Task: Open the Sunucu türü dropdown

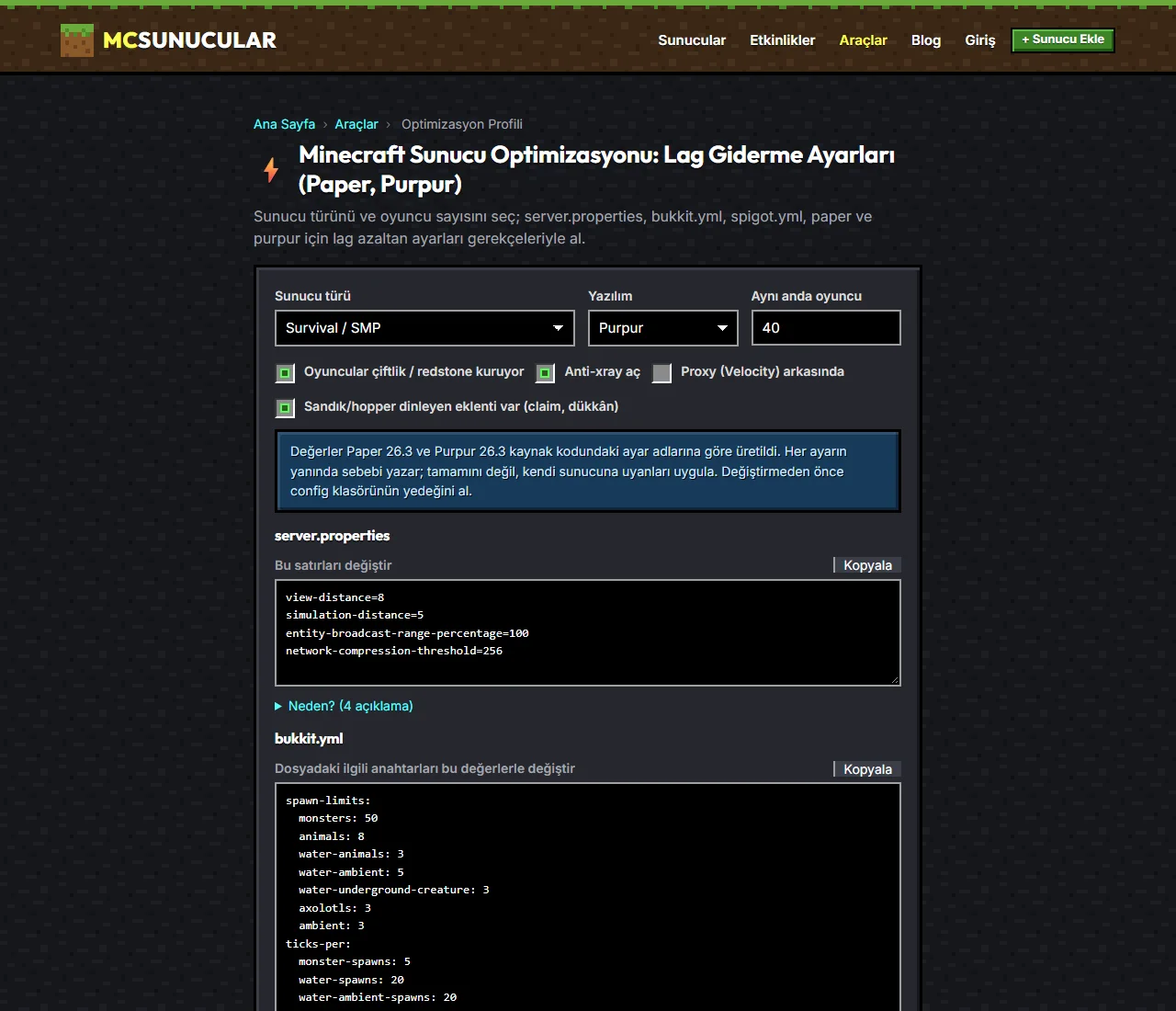Action: click(424, 328)
